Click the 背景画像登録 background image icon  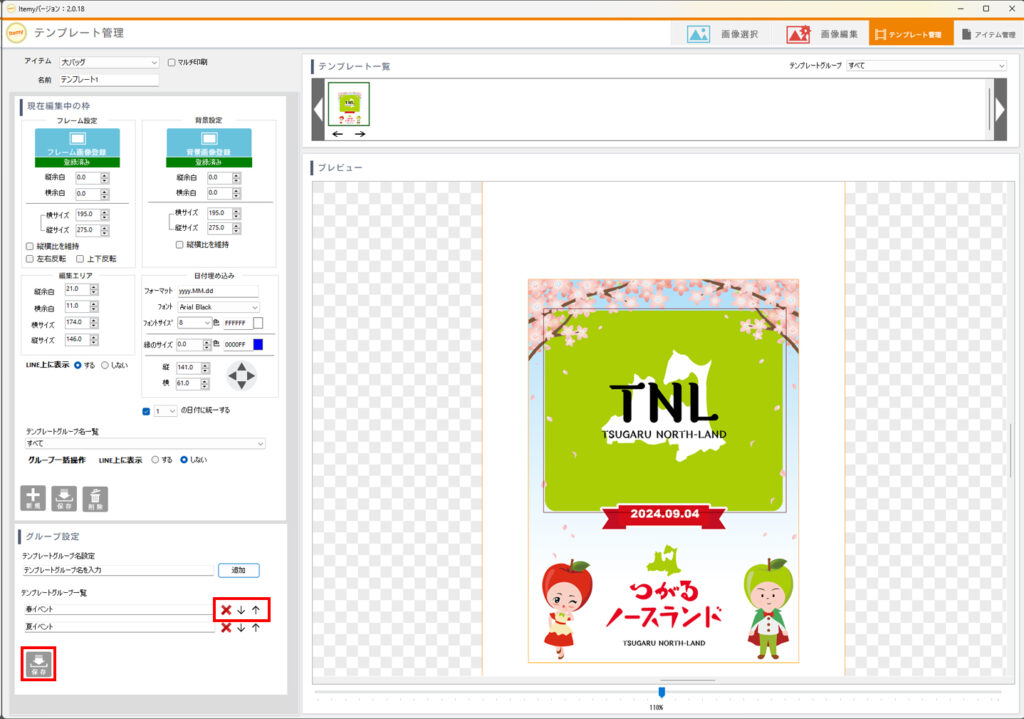pyautogui.click(x=208, y=142)
